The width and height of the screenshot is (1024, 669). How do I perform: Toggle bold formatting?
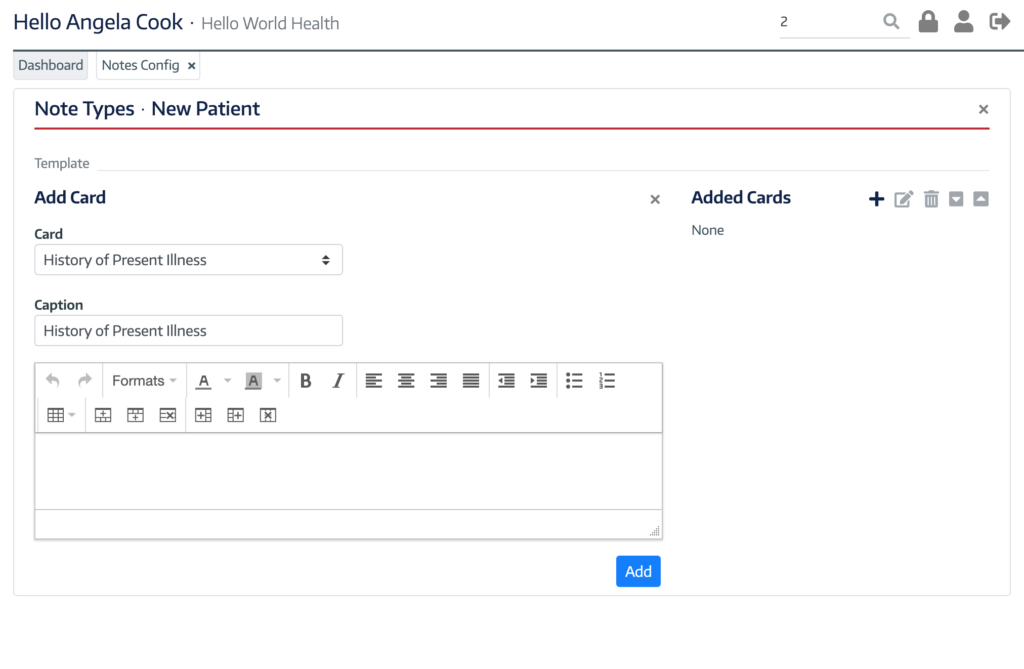[305, 381]
